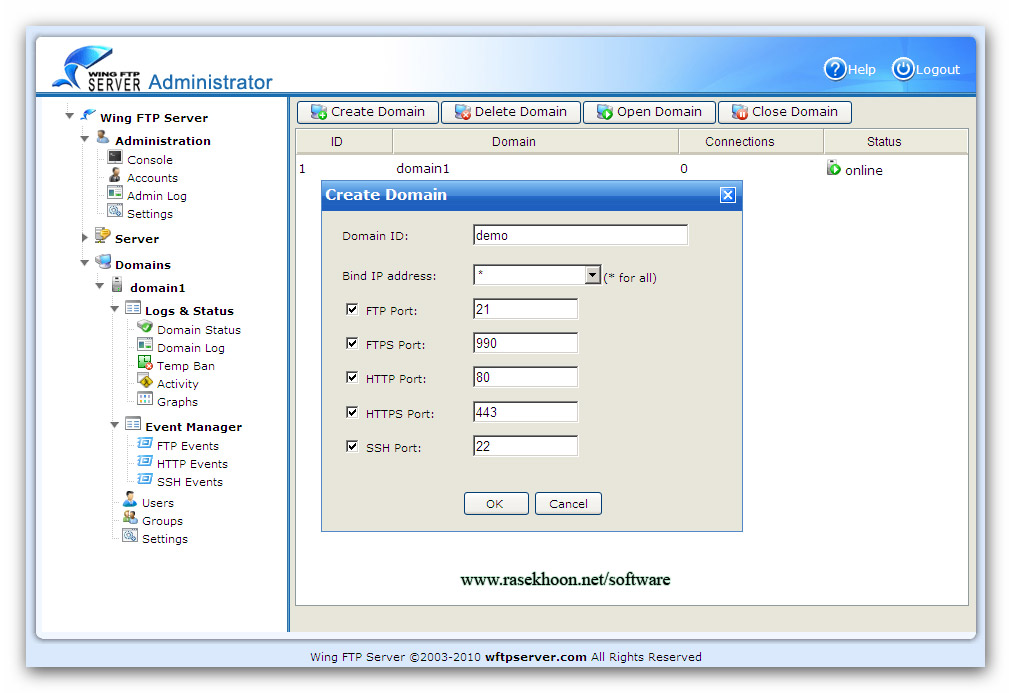Open the Bind IP address dropdown
1011x693 pixels.
click(592, 276)
